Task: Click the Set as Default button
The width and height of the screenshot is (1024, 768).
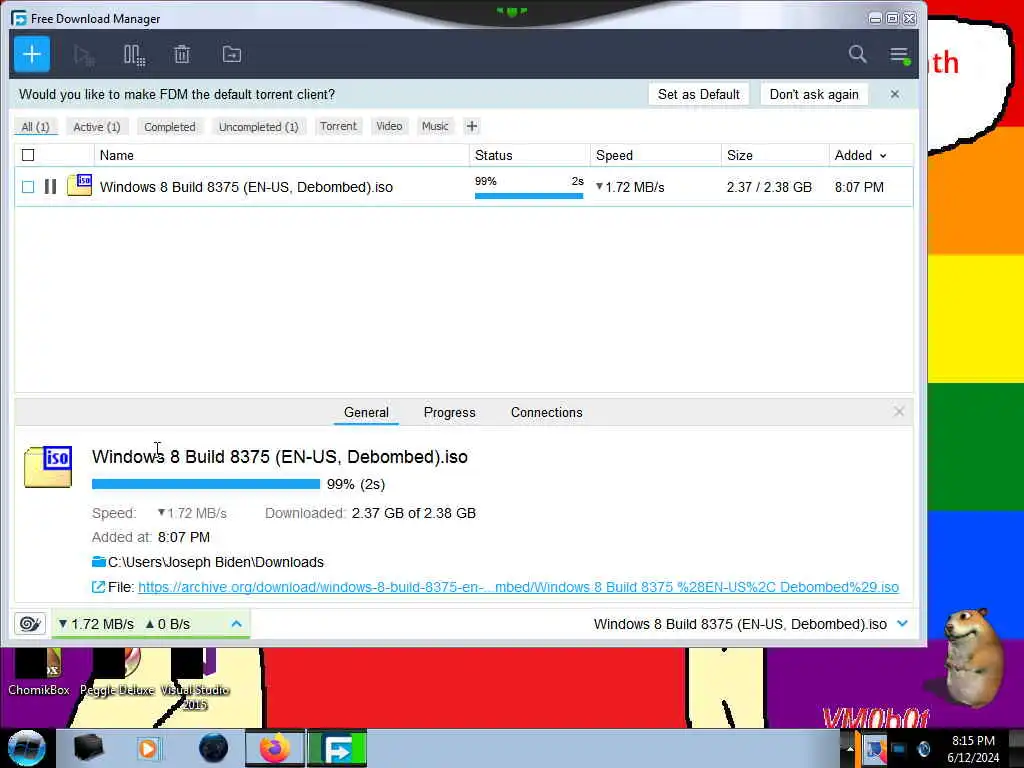Action: click(x=699, y=94)
